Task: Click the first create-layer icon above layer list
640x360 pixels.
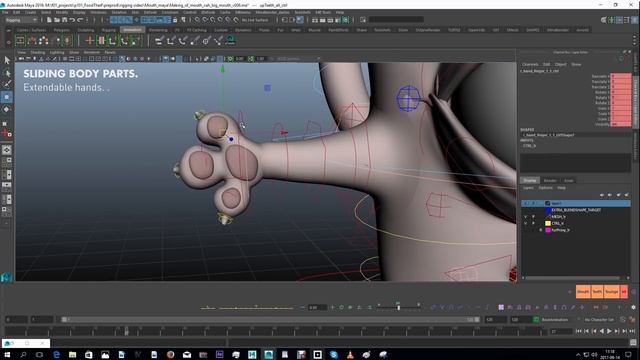Action: pyautogui.click(x=602, y=195)
